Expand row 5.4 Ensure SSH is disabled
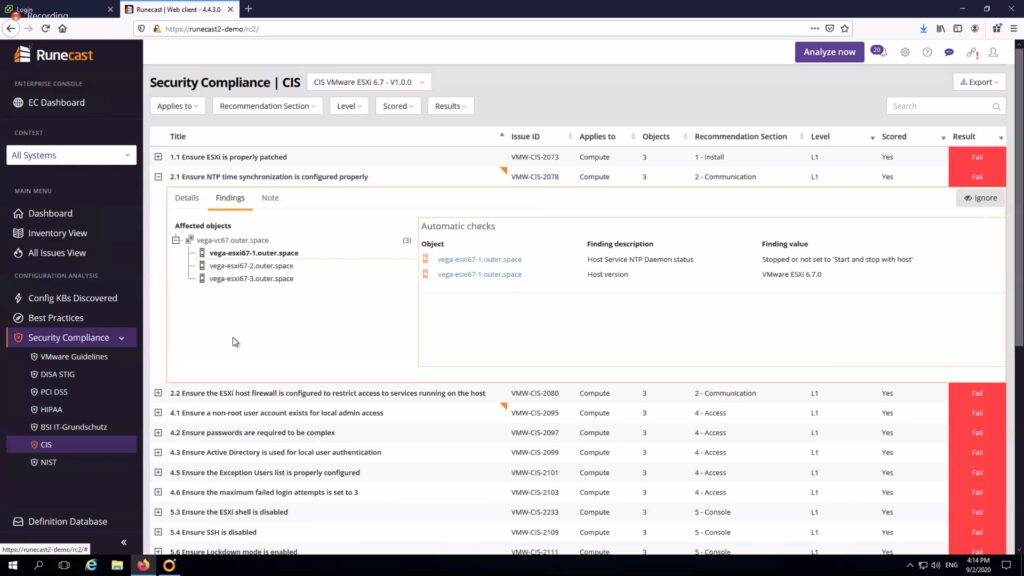1024x576 pixels. [x=158, y=532]
